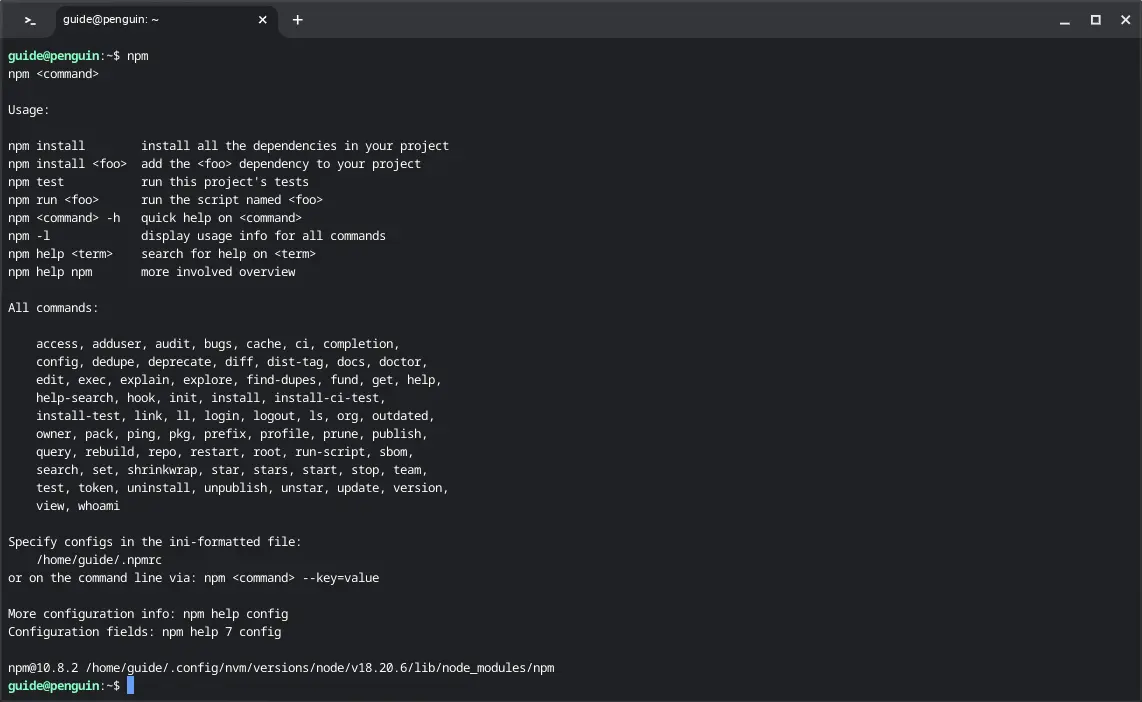The image size is (1142, 702).
Task: Click the /home/guide/.npmrc file path
Action: tap(99, 560)
